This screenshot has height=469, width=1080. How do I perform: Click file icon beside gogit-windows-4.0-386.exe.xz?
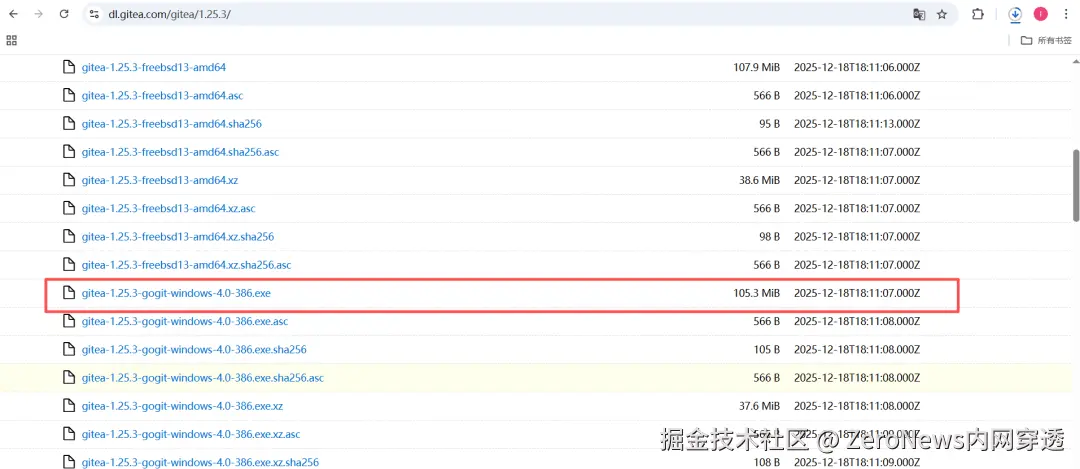click(68, 406)
